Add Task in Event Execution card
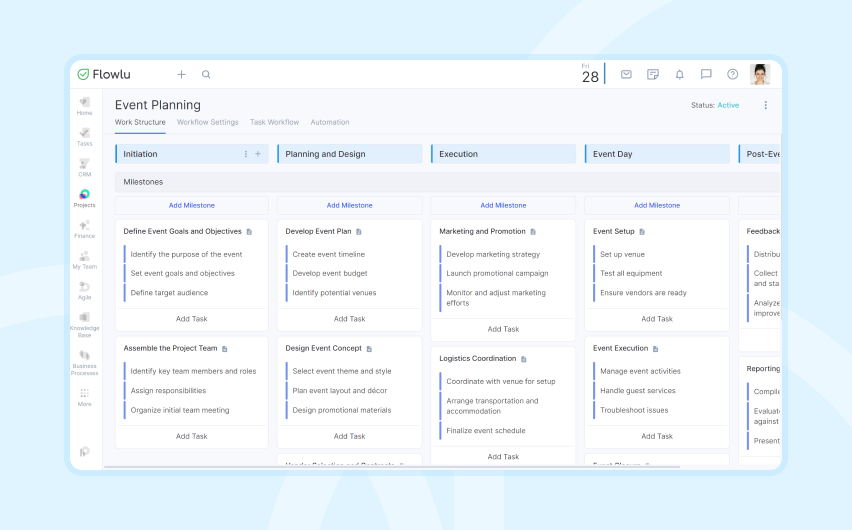 pyautogui.click(x=657, y=437)
